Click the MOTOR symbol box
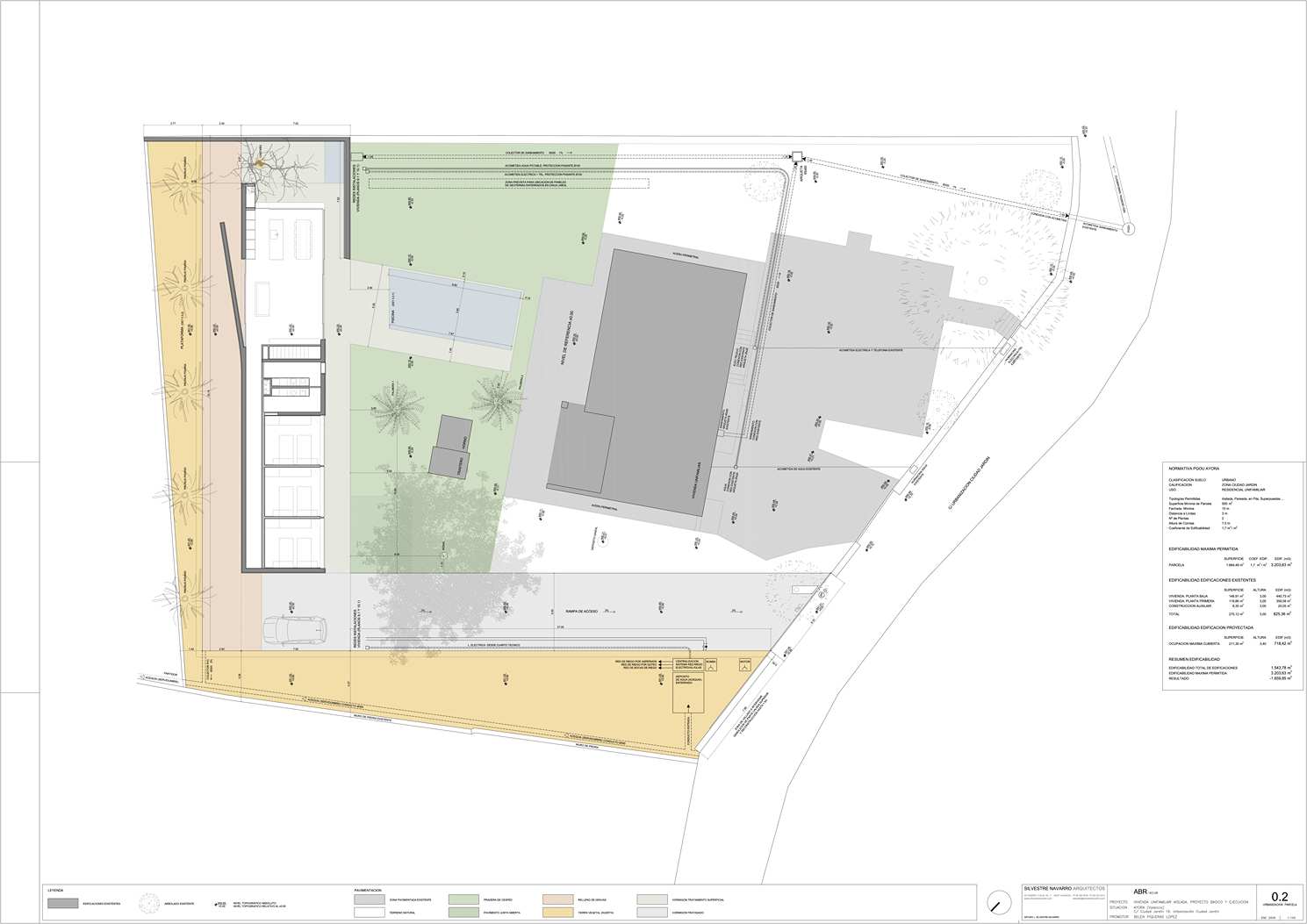 744,663
